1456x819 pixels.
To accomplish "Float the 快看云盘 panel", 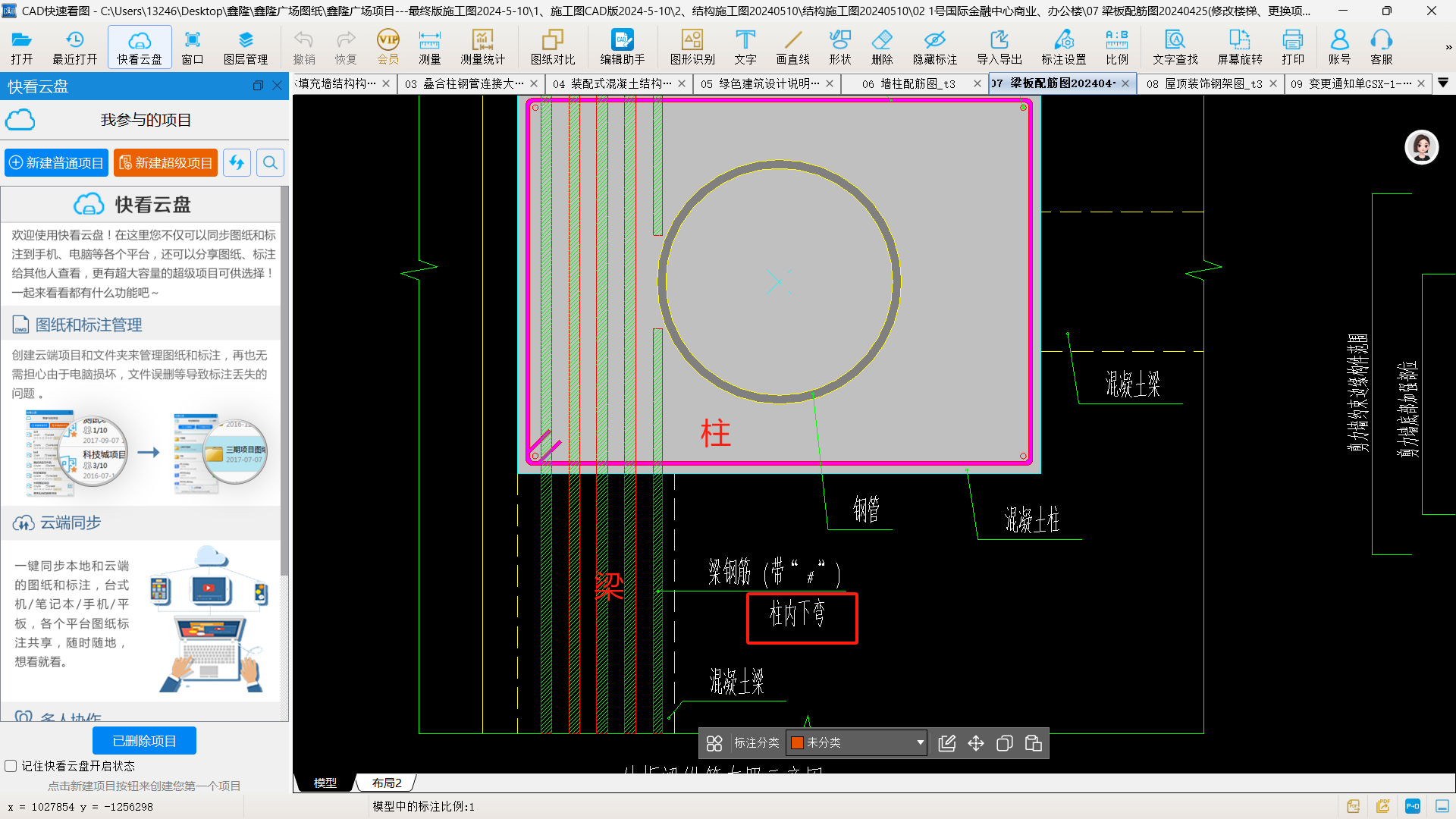I will pos(258,86).
